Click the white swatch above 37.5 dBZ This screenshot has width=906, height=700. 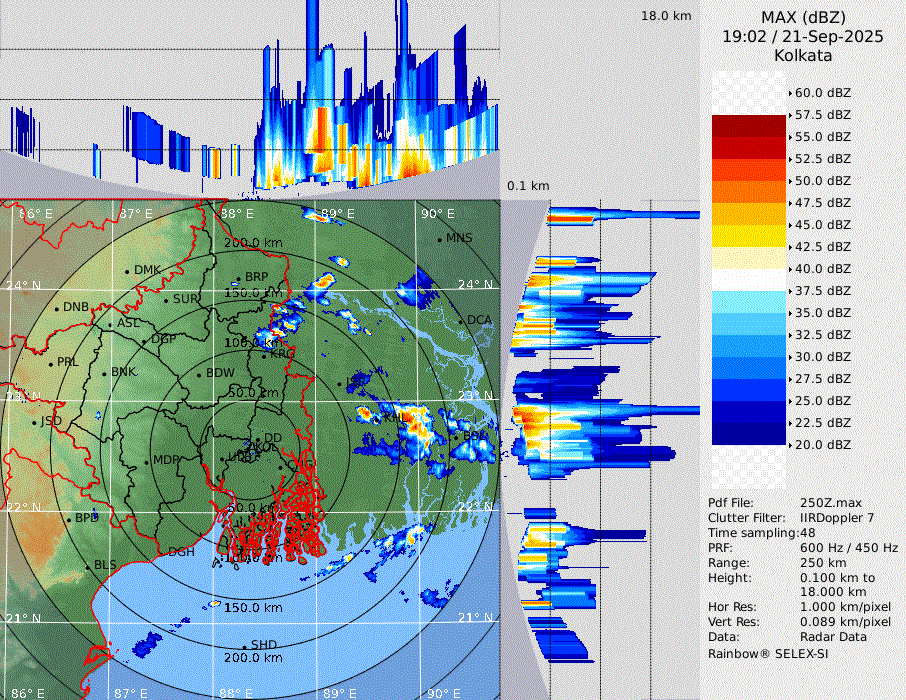coord(750,279)
